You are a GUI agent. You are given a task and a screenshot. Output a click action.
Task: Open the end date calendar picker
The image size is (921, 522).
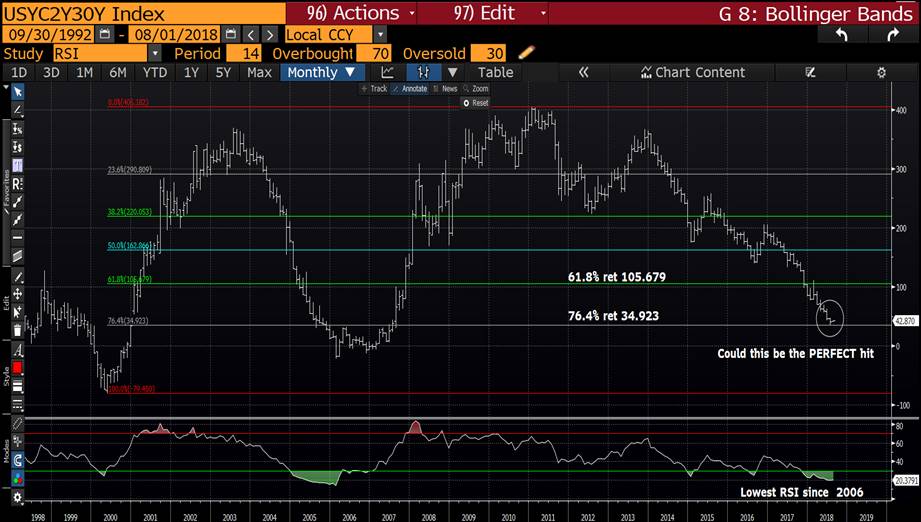click(x=231, y=34)
